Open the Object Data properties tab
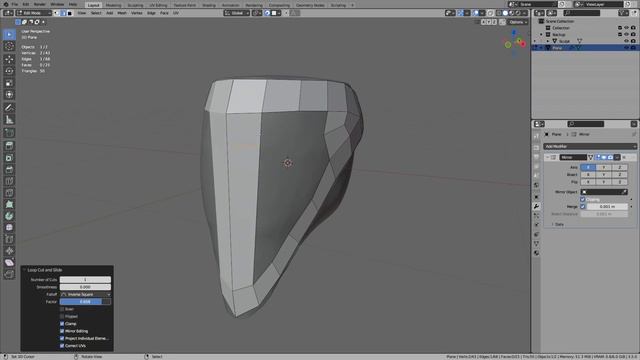Image resolution: width=640 pixels, height=360 pixels. click(x=536, y=244)
